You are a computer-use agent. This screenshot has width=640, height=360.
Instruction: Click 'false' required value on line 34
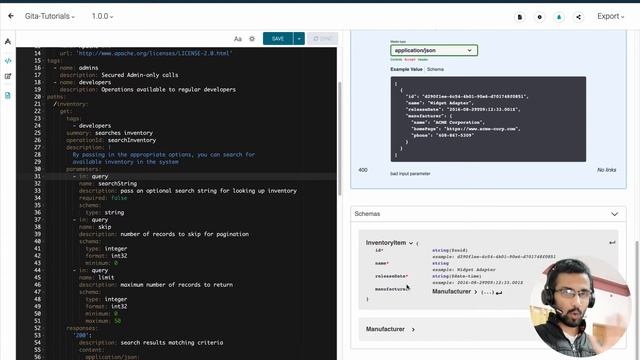(119, 198)
